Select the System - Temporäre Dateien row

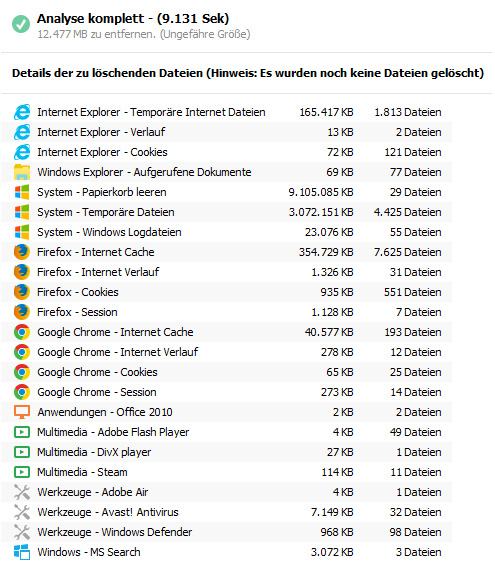[228, 212]
